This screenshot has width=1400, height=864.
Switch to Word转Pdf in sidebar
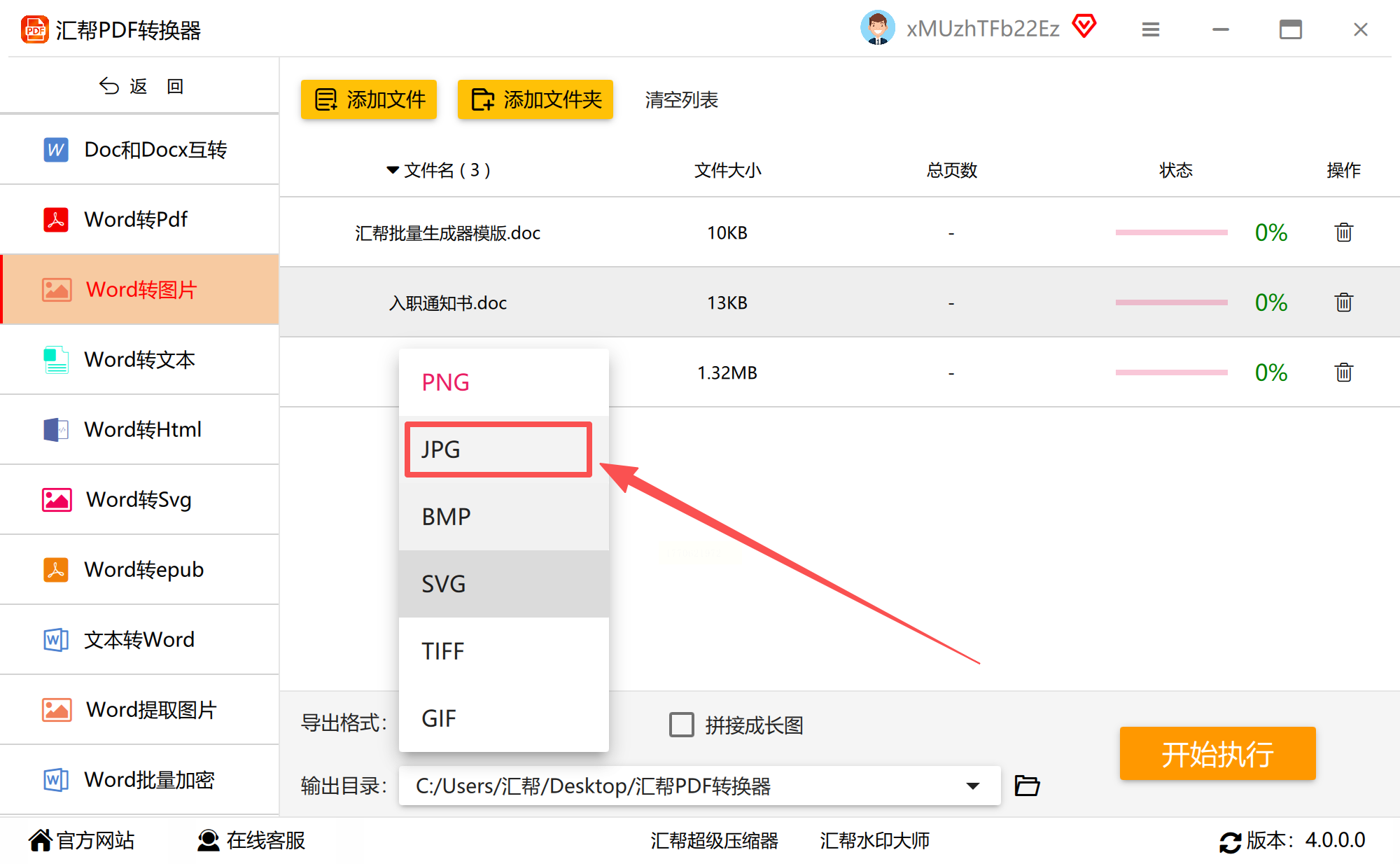pyautogui.click(x=136, y=219)
